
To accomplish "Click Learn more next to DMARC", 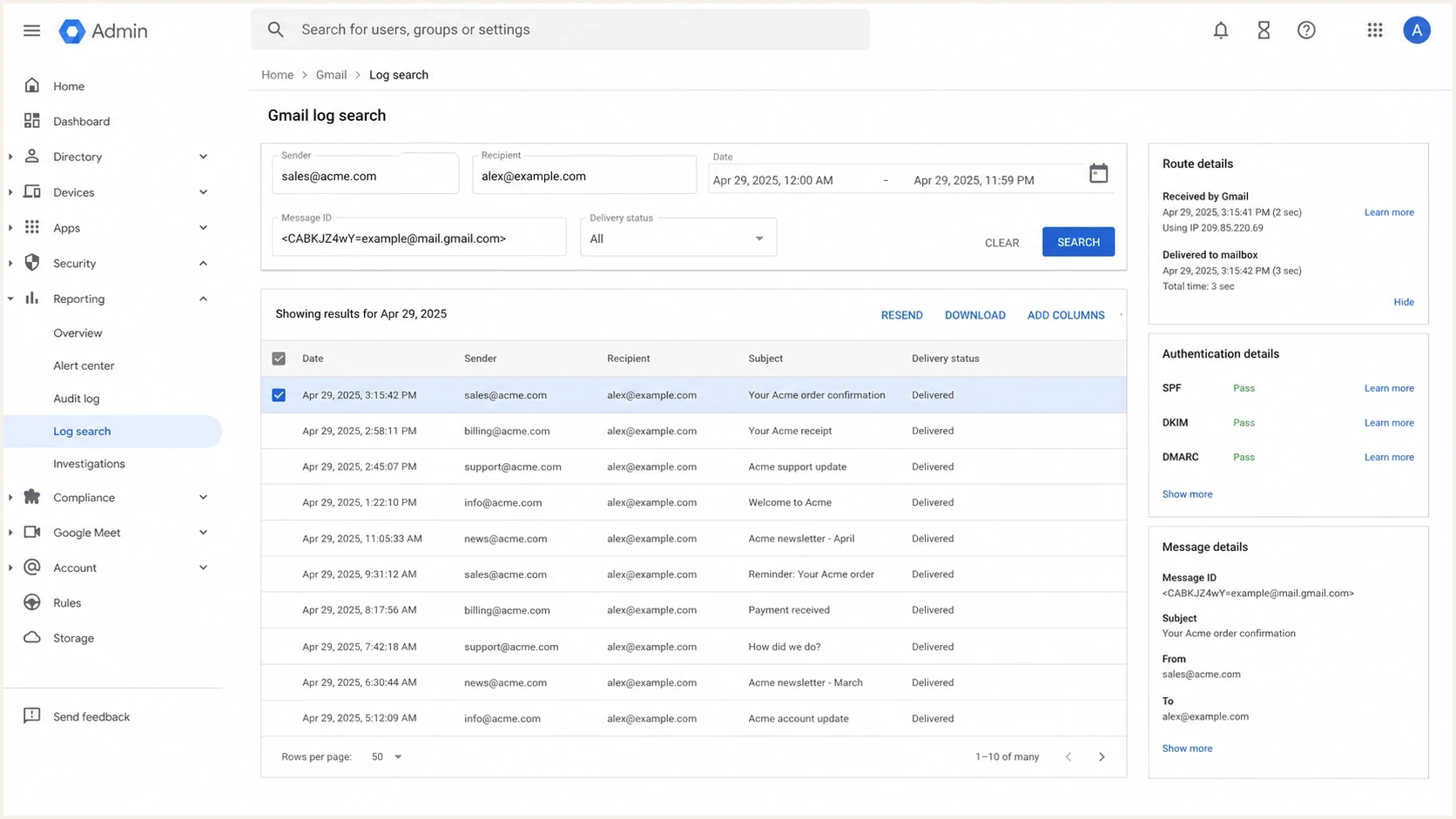I will (x=1389, y=457).
